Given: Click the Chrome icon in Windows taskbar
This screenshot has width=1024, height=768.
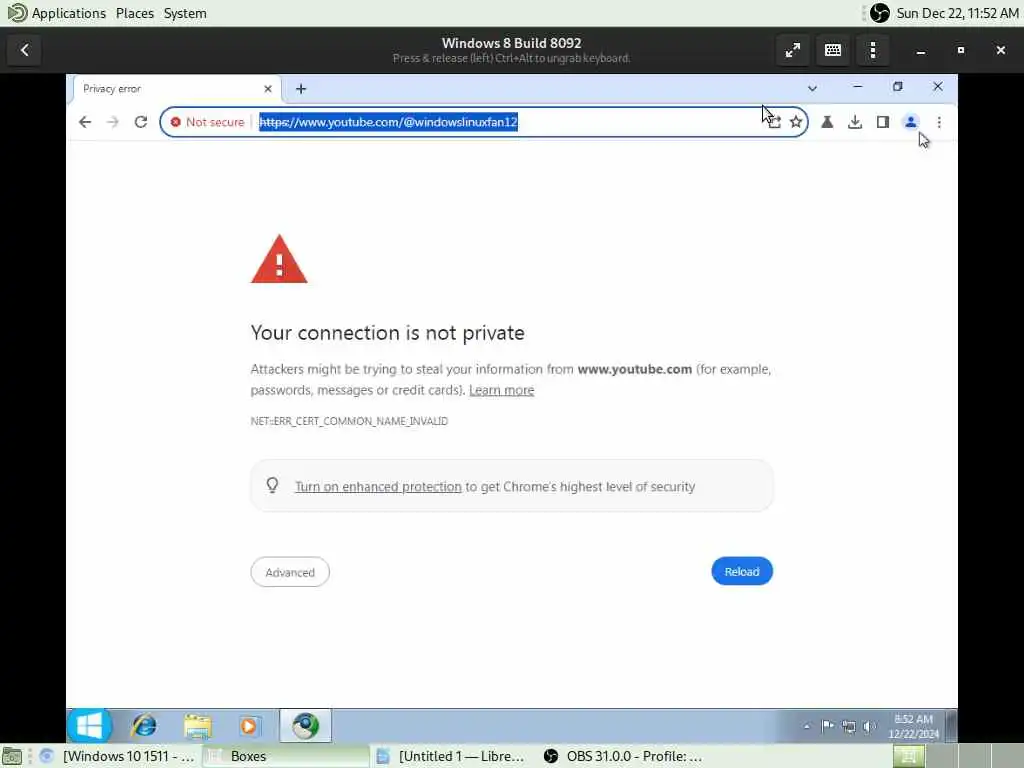Looking at the screenshot, I should [x=305, y=726].
